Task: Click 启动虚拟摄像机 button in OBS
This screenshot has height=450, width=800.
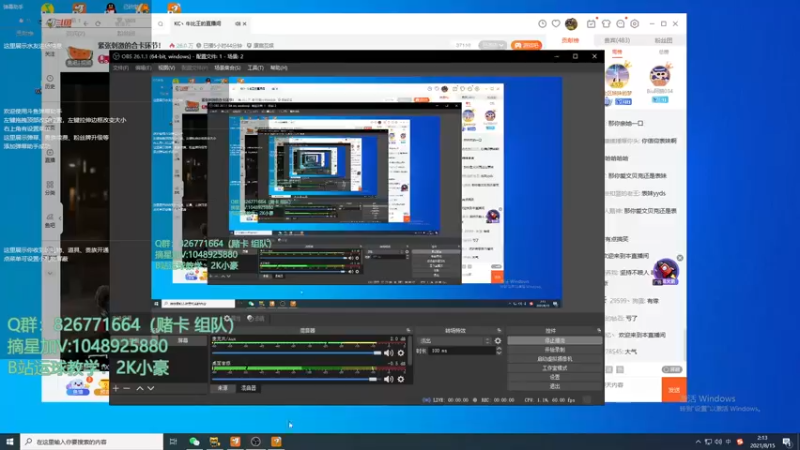Action: tap(555, 359)
